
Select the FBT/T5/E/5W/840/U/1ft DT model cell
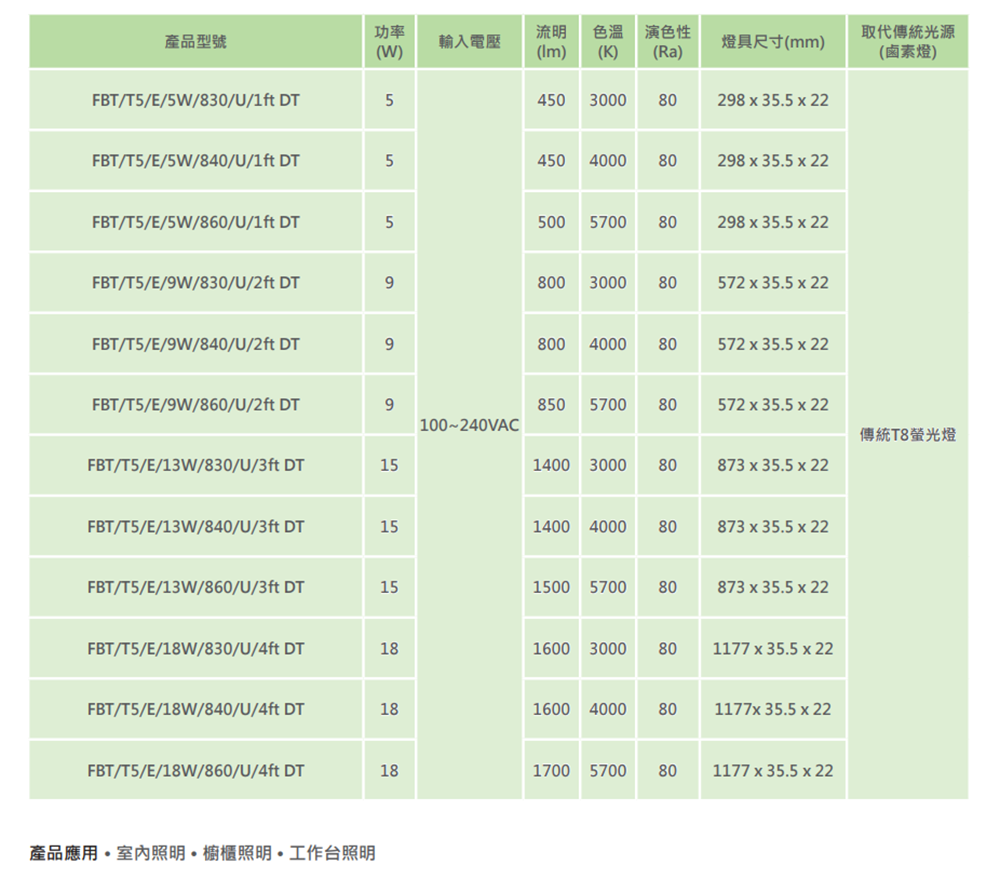[196, 161]
